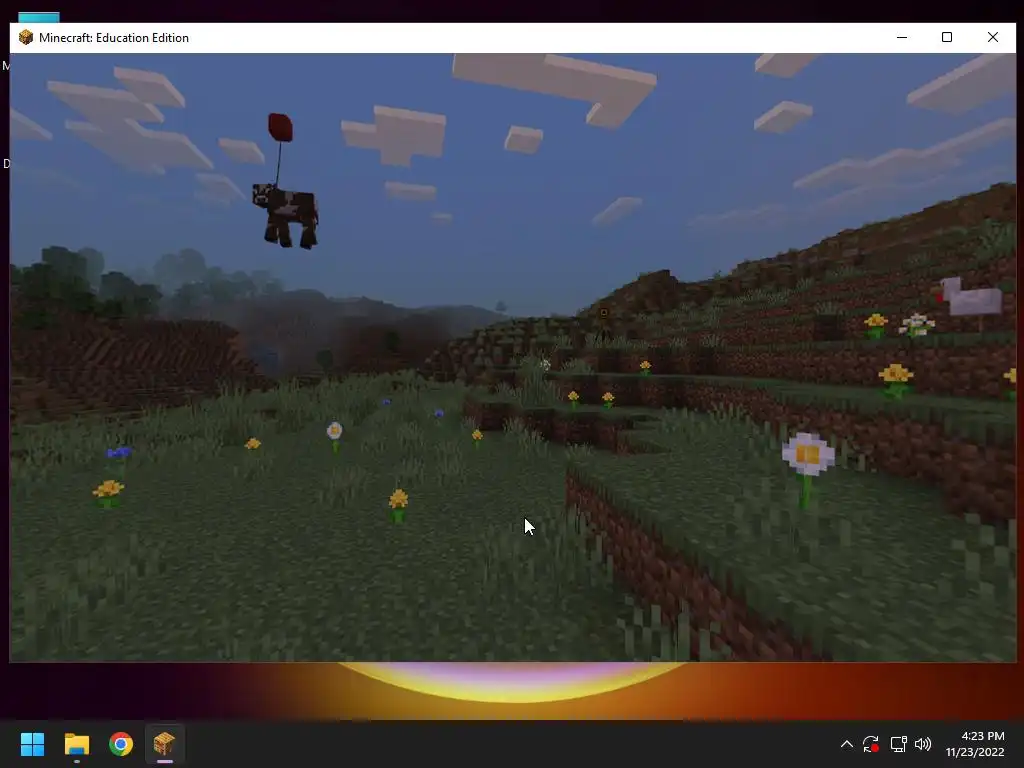Image resolution: width=1024 pixels, height=768 pixels.
Task: Close the Minecraft: Education Edition window
Action: (993, 37)
